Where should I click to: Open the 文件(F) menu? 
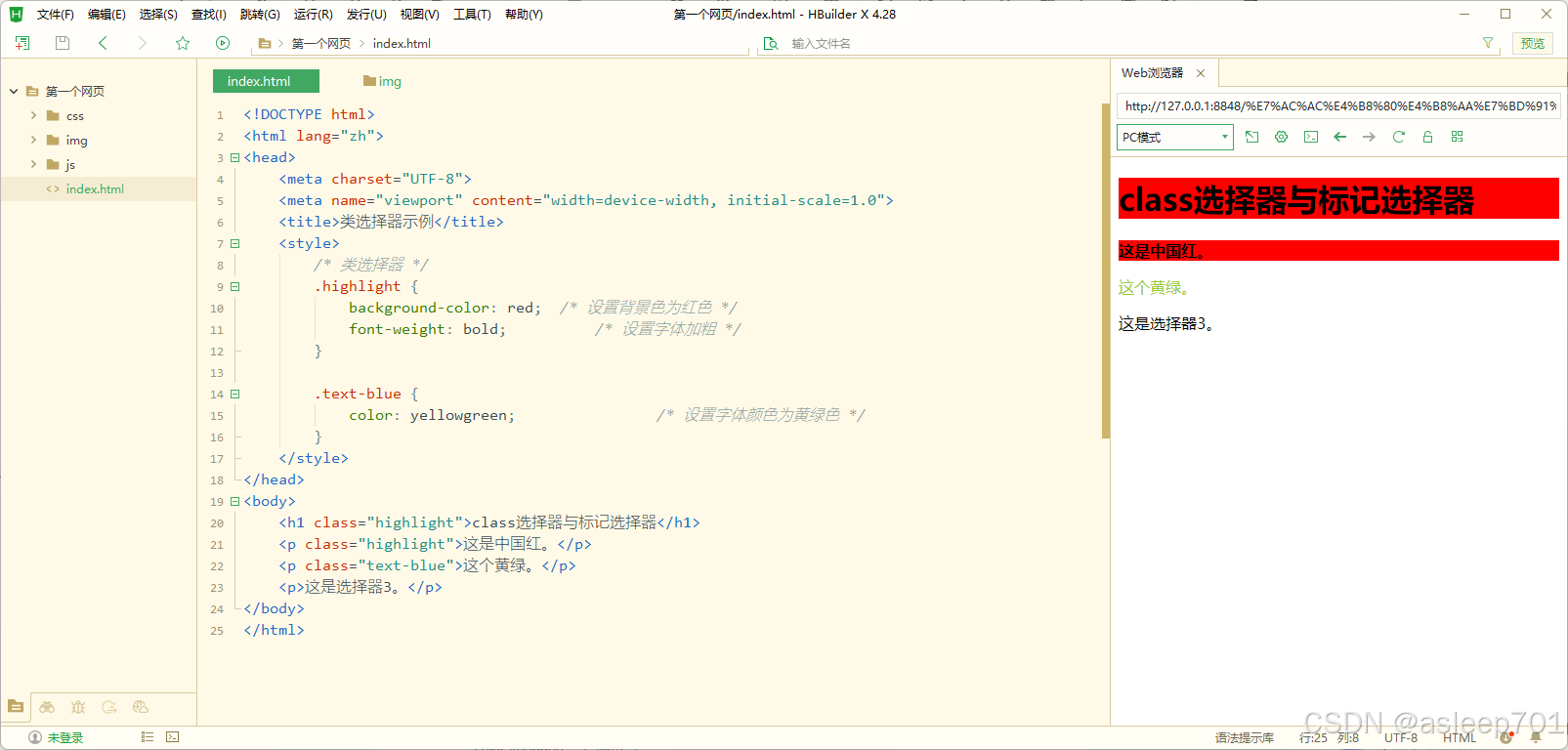[56, 15]
